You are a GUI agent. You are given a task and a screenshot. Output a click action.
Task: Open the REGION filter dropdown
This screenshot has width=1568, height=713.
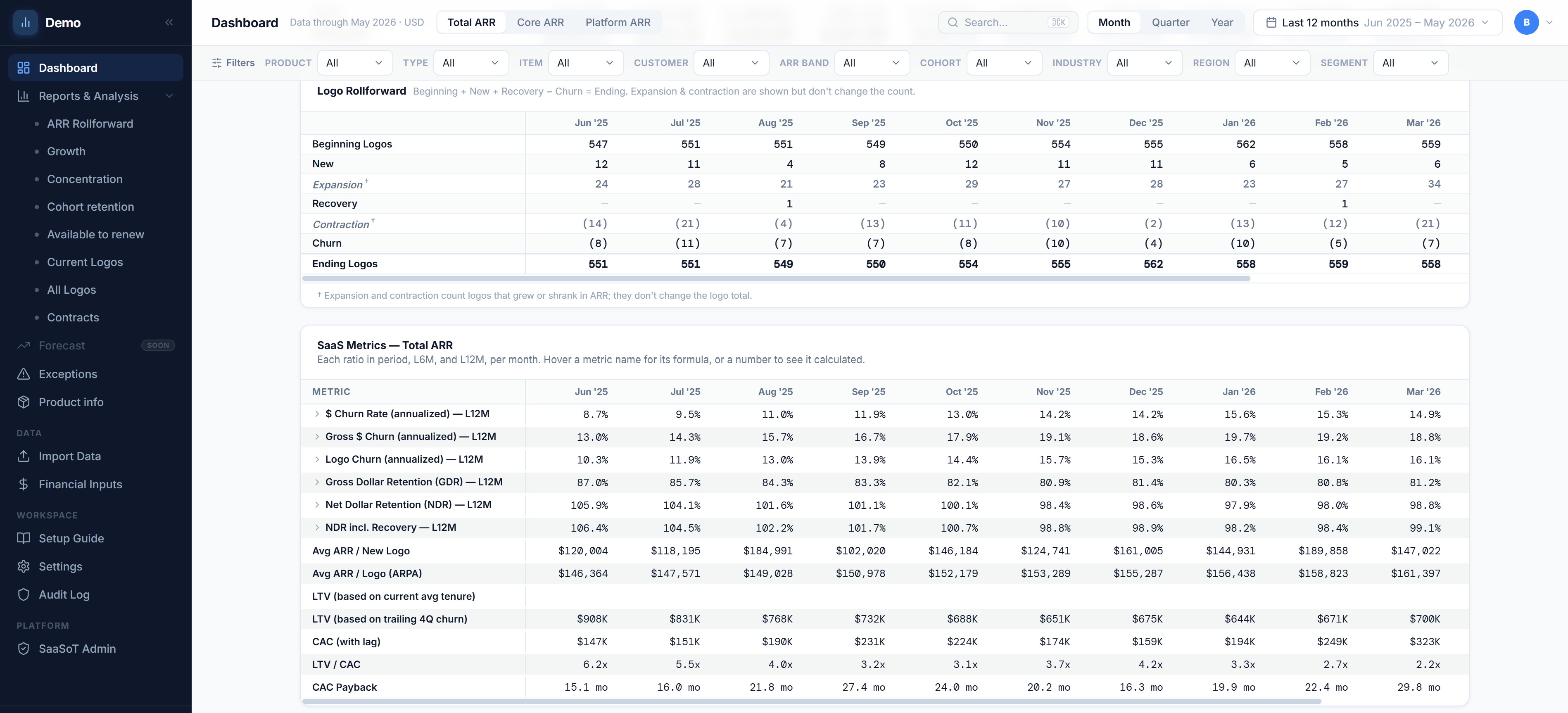pyautogui.click(x=1272, y=63)
